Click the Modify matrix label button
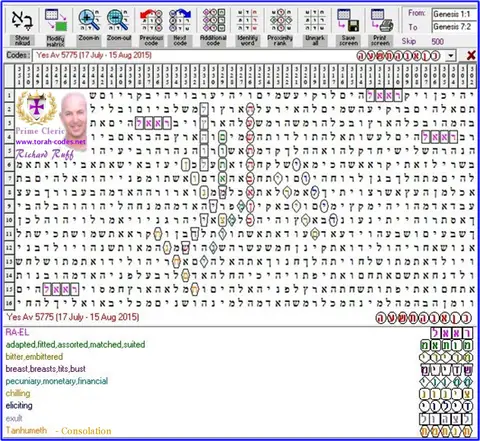This screenshot has width=480, height=441. (55, 41)
